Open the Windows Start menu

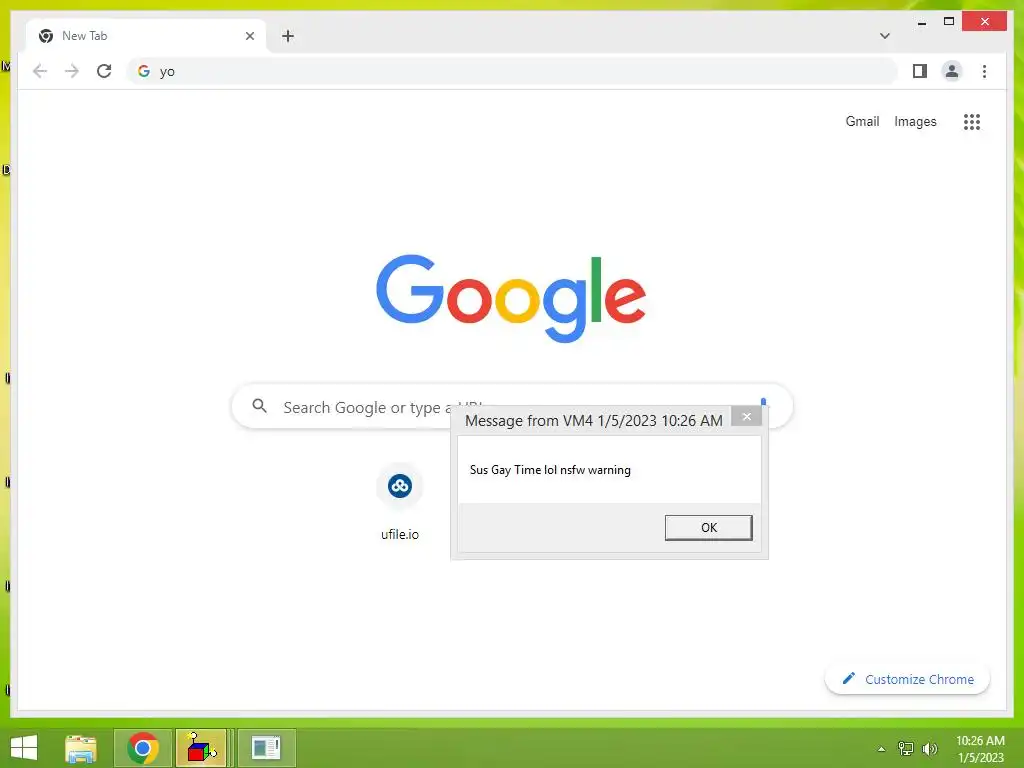[x=24, y=748]
